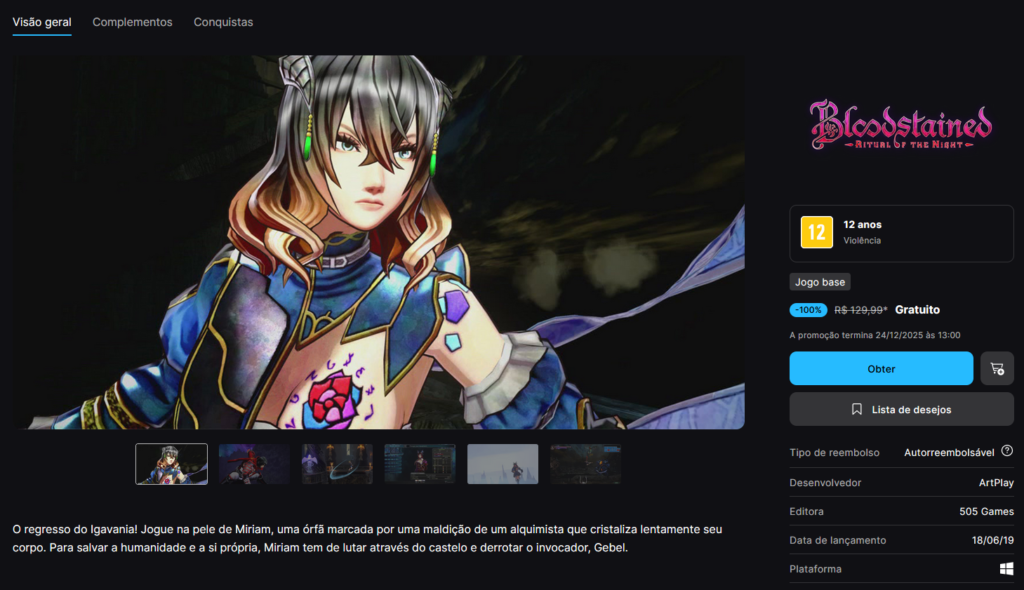Switch to the Complementos tab

(132, 21)
